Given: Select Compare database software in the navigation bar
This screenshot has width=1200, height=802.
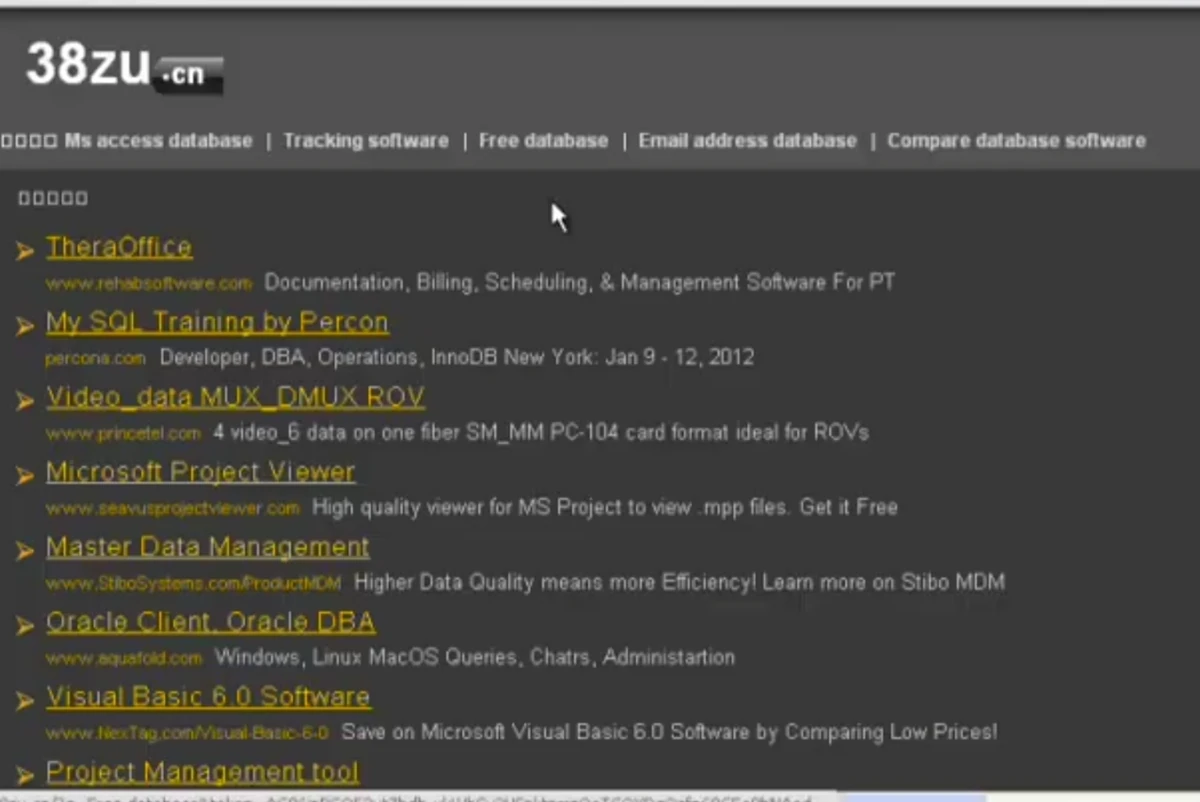Looking at the screenshot, I should (1016, 140).
